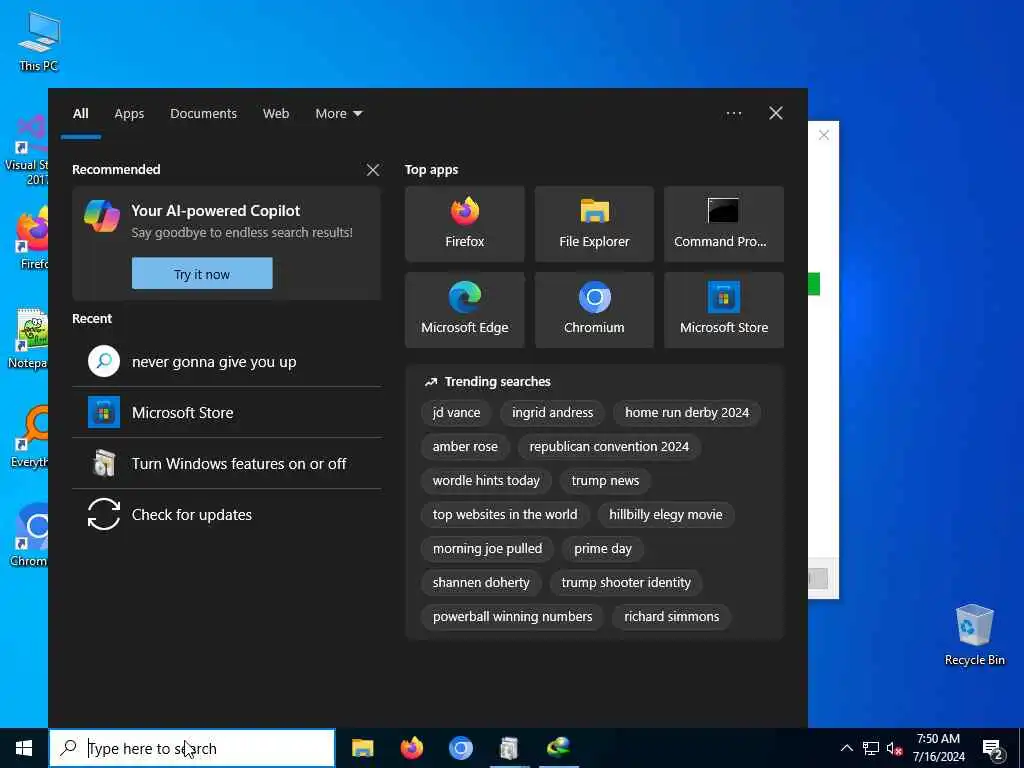1024x768 pixels.
Task: Dismiss the Recommended section
Action: (x=373, y=170)
